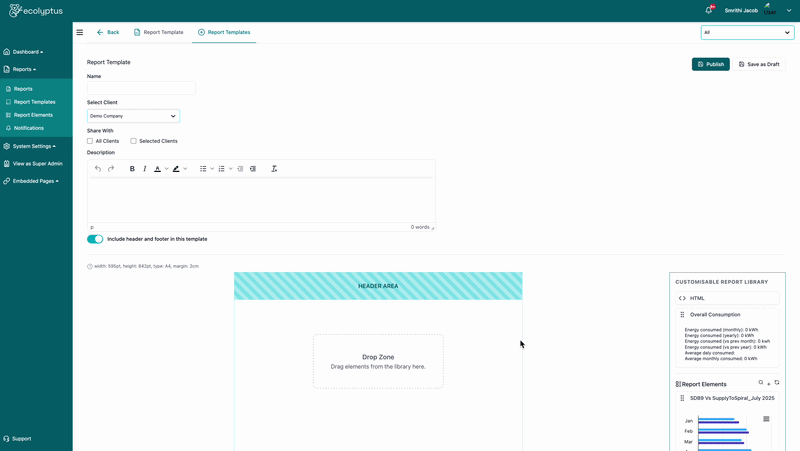Click the redo icon in the editor
The image size is (800, 451).
click(x=111, y=168)
